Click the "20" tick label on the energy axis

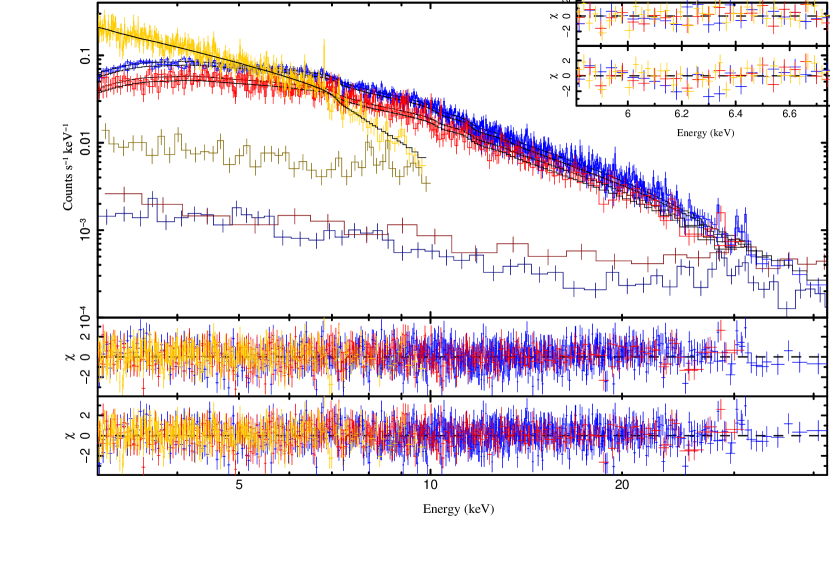622,485
